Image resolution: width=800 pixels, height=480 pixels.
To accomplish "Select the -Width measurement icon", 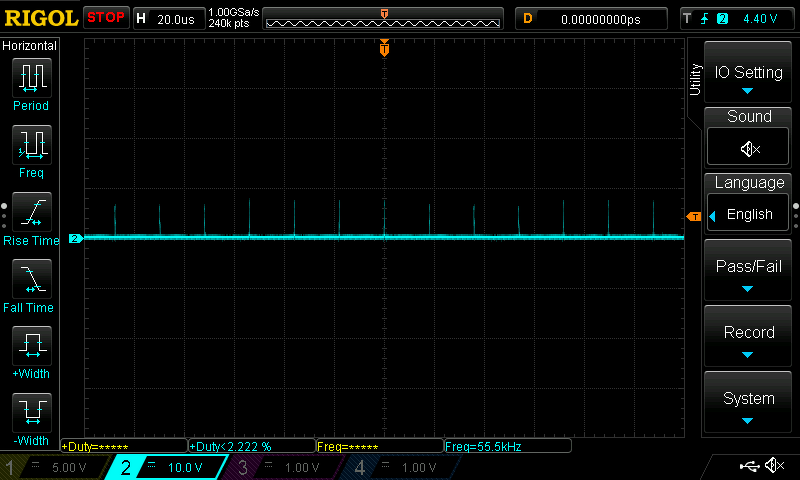I will pos(32,412).
